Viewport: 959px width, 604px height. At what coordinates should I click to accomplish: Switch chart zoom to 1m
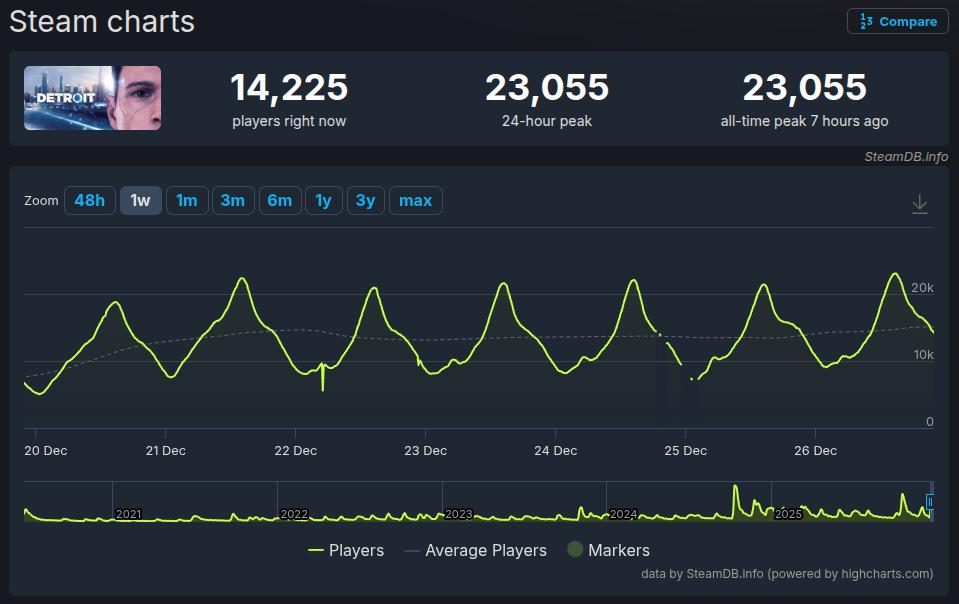click(x=187, y=200)
